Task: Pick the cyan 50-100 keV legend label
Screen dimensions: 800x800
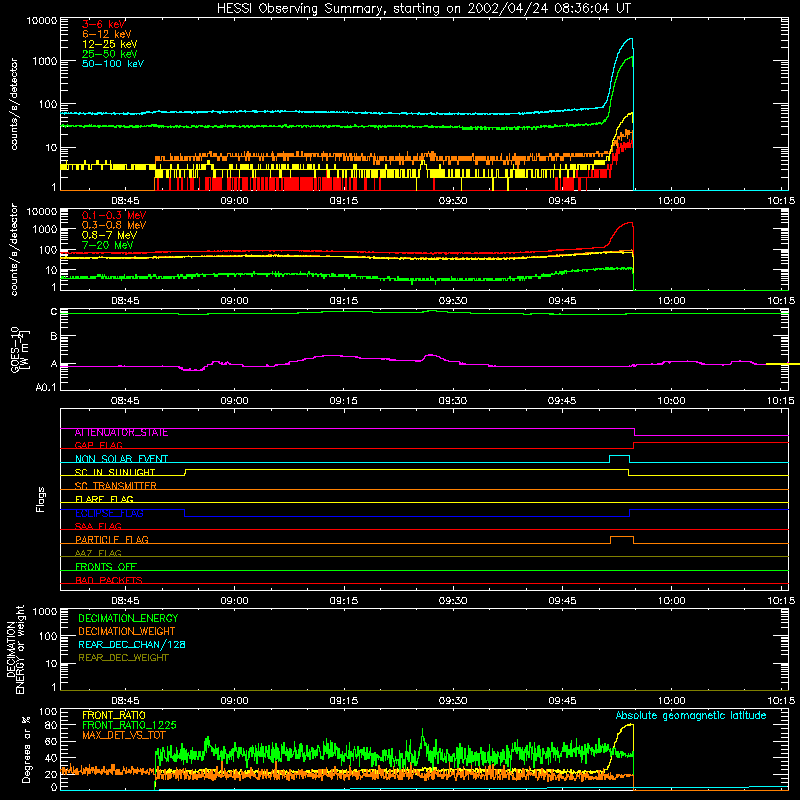Action: point(113,64)
